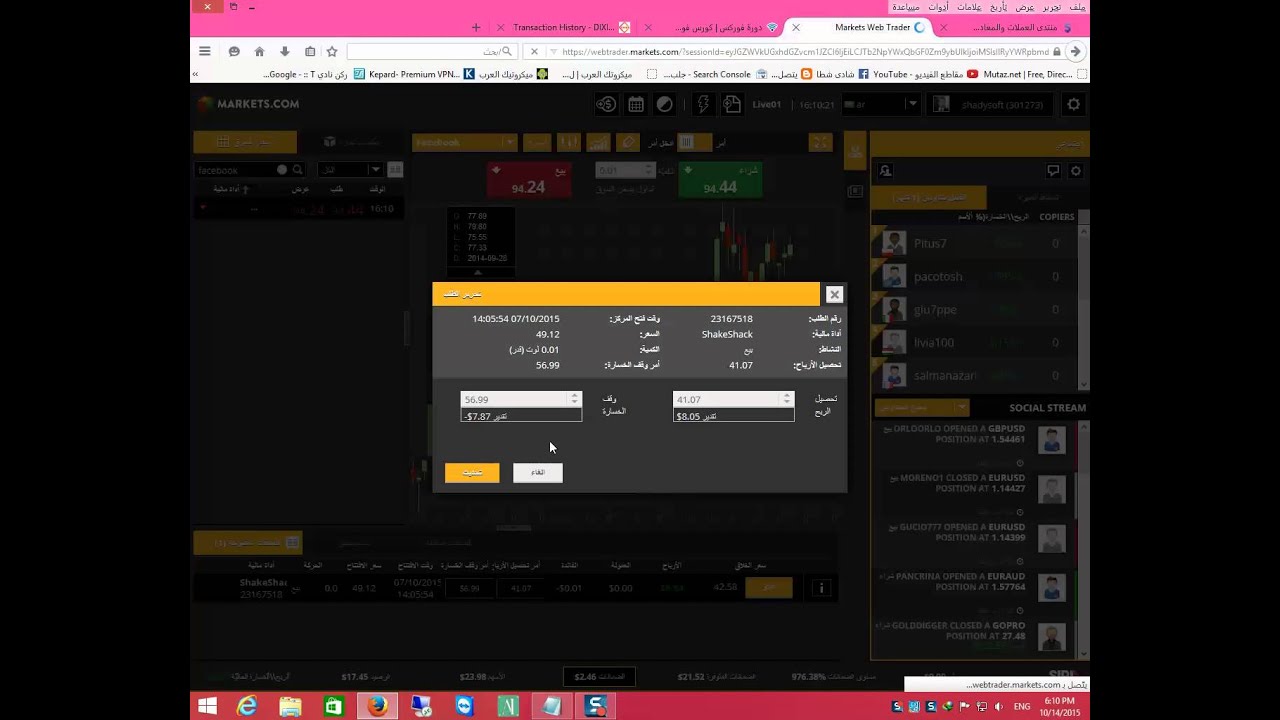The image size is (1280, 720).
Task: Click the white cancel button in dialog
Action: [538, 473]
